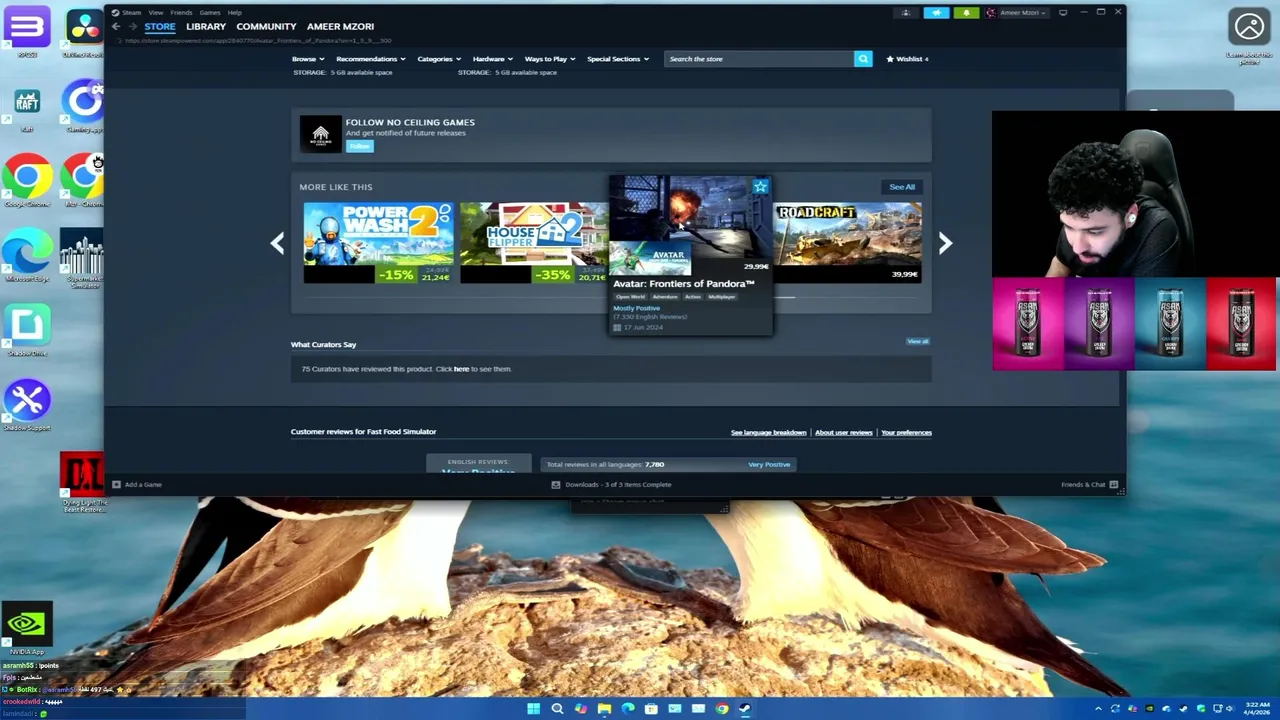
Task: Open the NVIDIA App desktop icon
Action: 26,629
